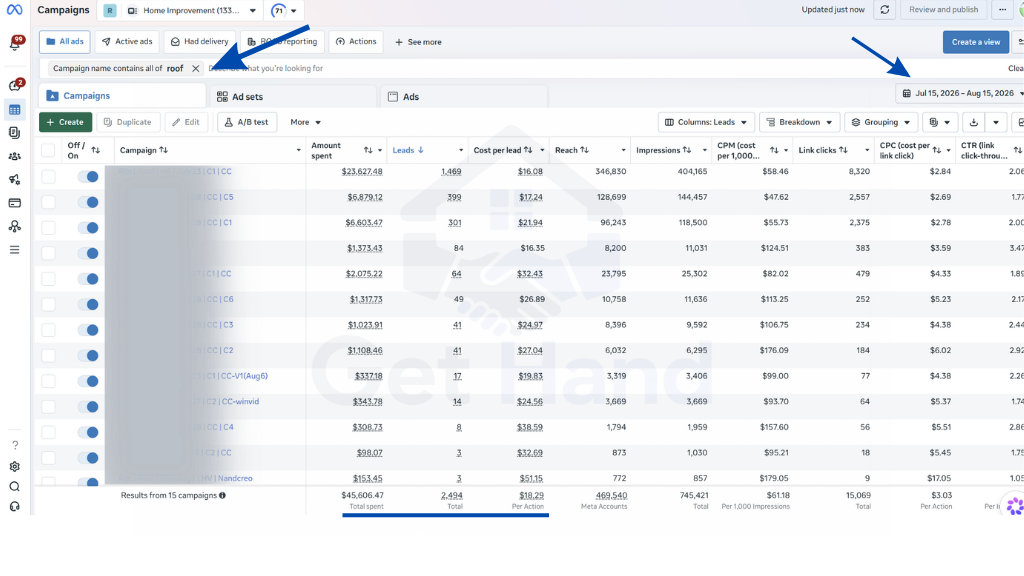Toggle off the $1,108.46 campaign switch

[88, 355]
